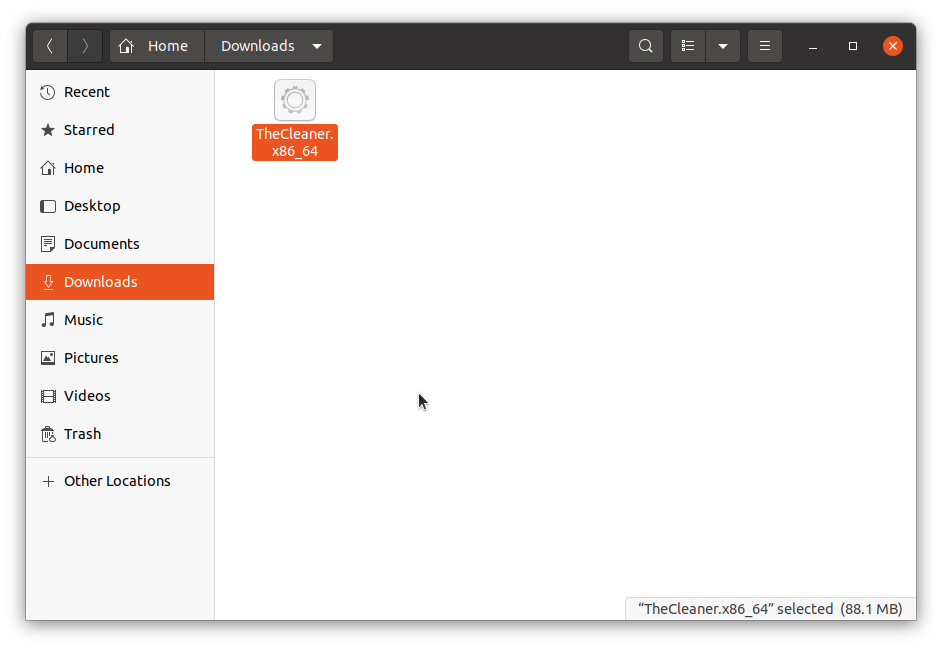
Task: Open Music folder in sidebar
Action: point(120,320)
